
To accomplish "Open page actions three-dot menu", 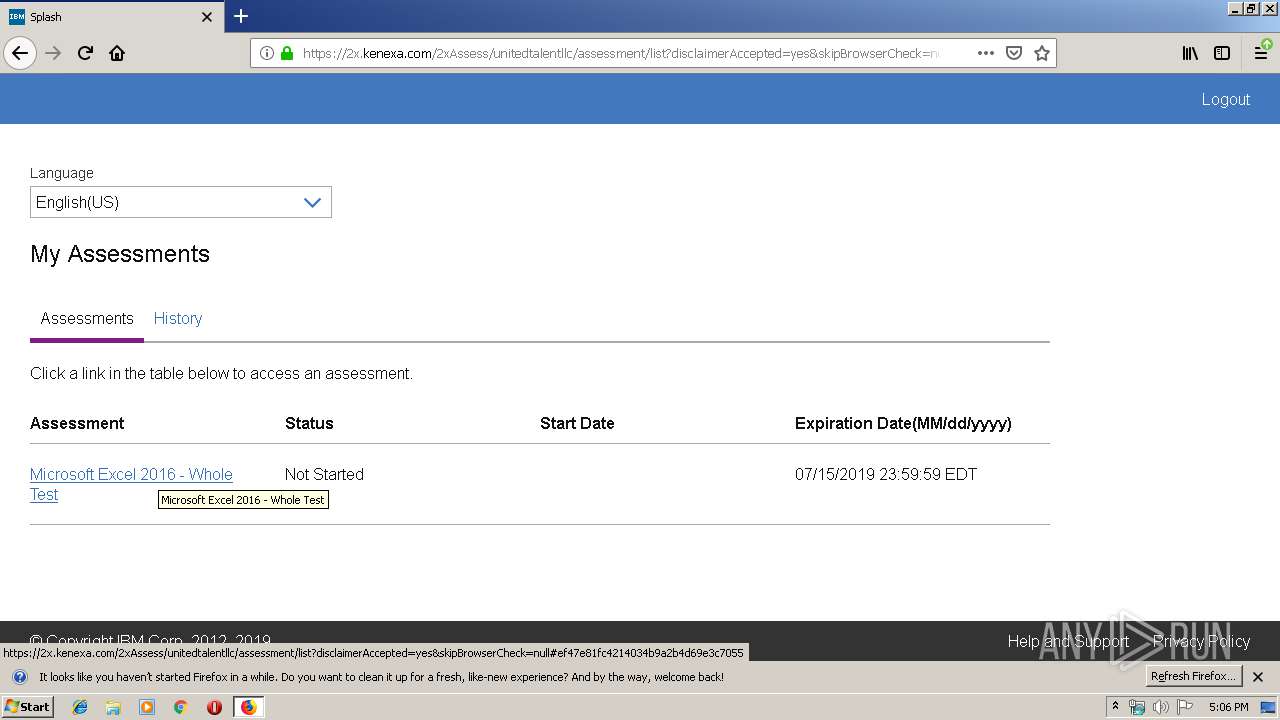I will pos(986,53).
